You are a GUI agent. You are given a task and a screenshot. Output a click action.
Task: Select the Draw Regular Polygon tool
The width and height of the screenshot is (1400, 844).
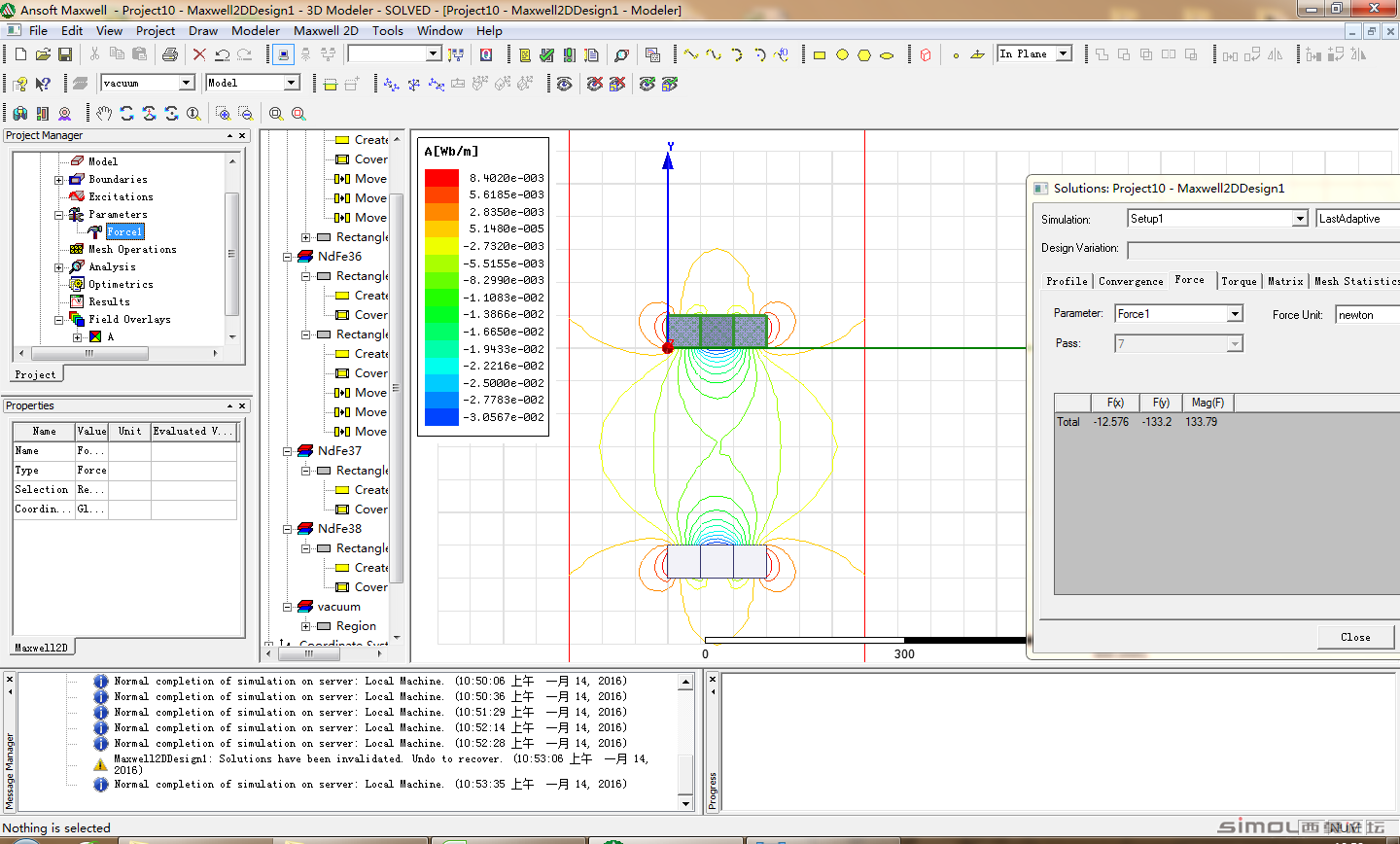864,54
